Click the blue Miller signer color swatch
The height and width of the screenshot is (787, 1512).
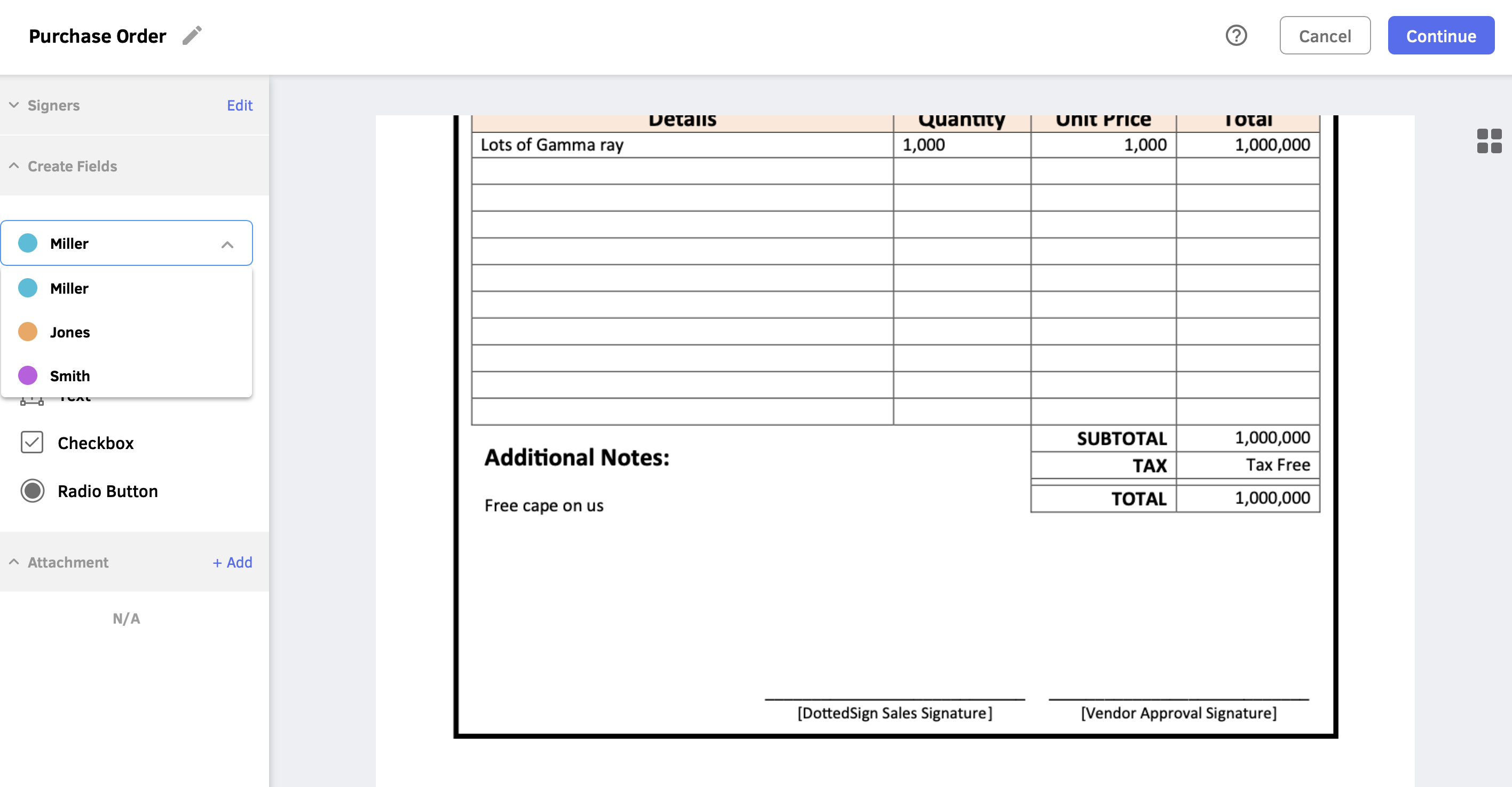[28, 243]
